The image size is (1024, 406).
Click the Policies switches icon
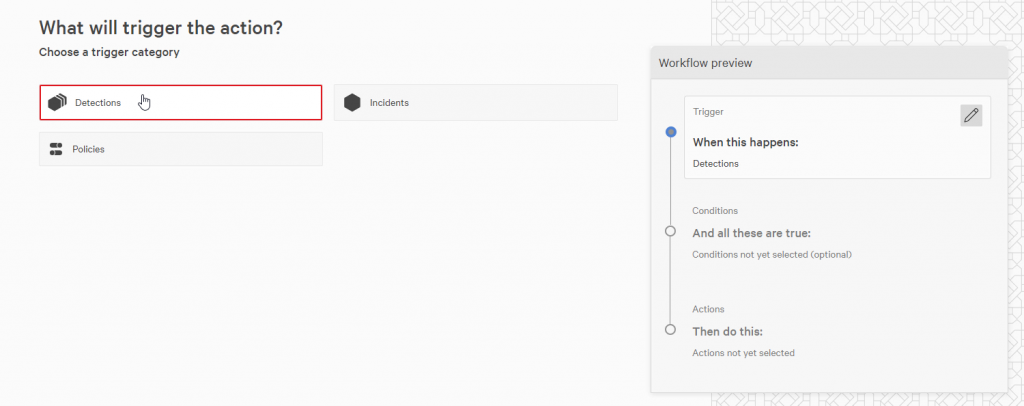point(56,149)
